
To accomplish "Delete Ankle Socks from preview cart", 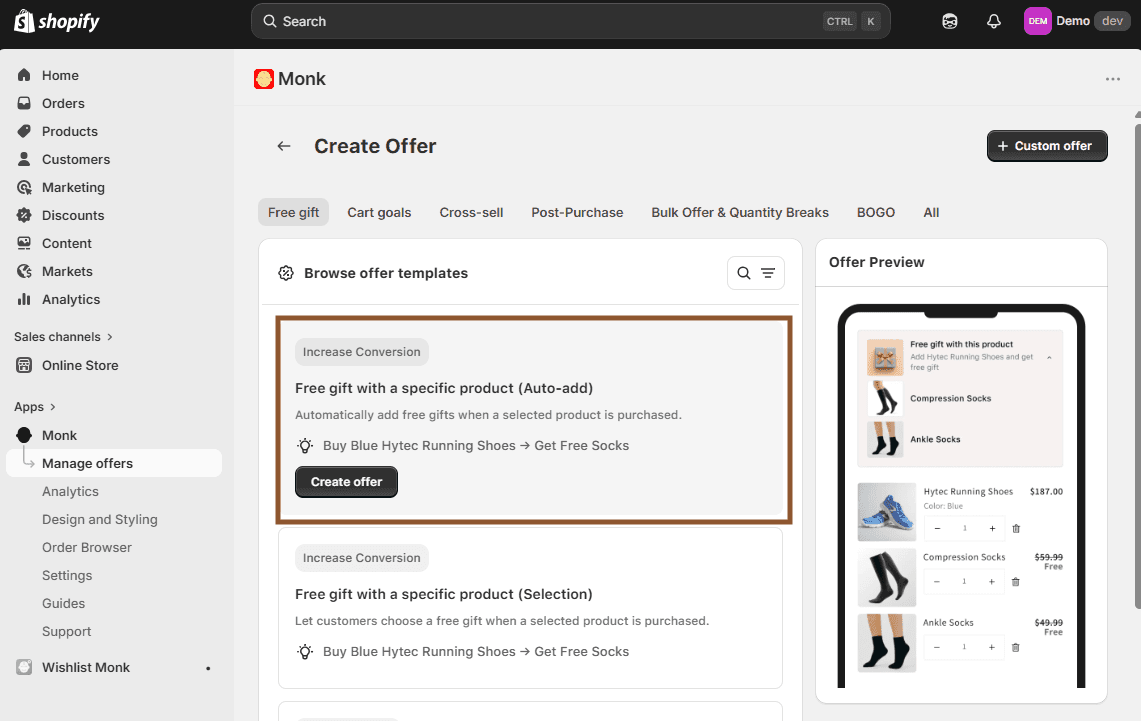I will click(x=1016, y=647).
